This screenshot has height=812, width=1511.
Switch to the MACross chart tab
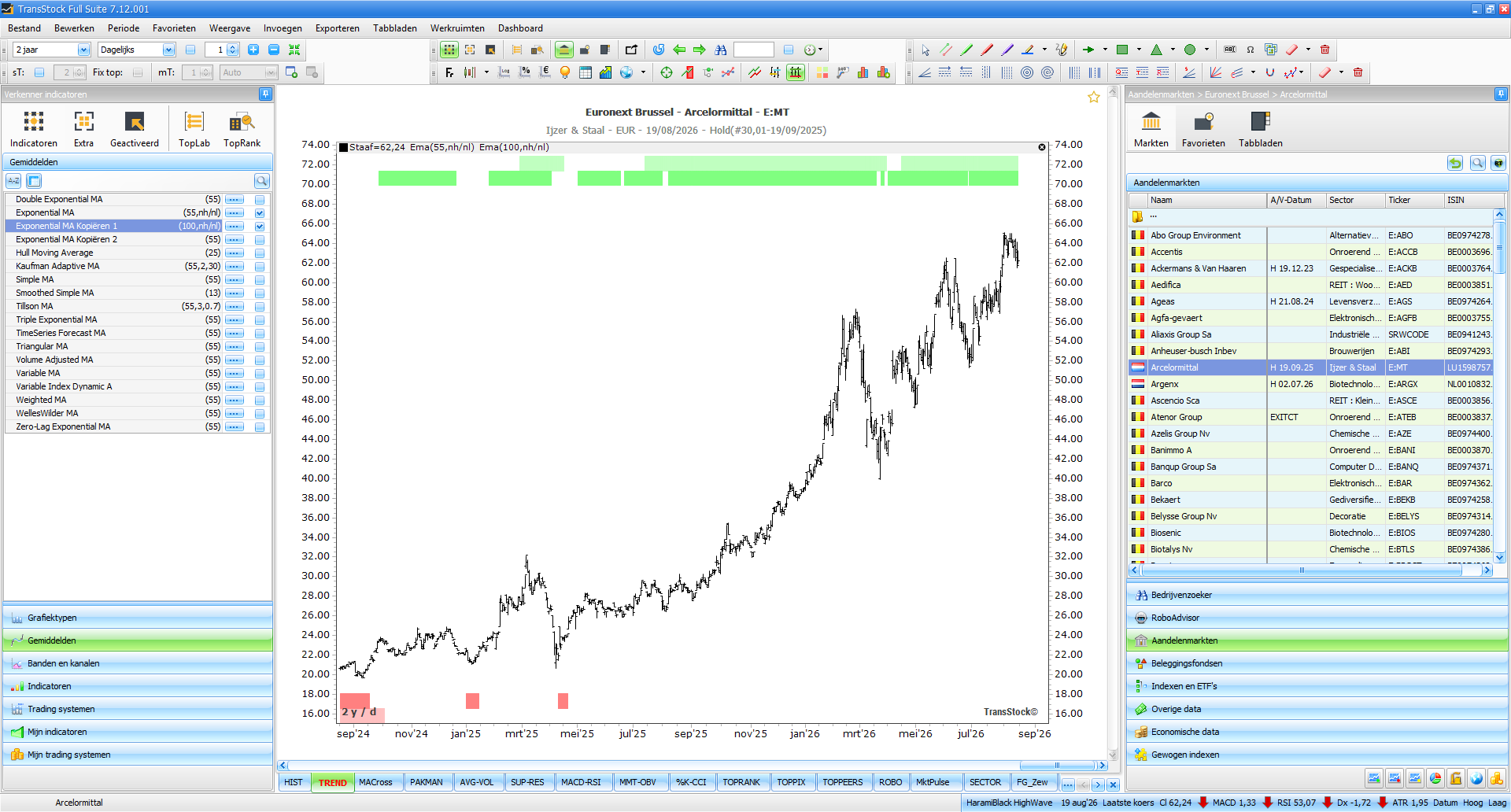point(375,782)
